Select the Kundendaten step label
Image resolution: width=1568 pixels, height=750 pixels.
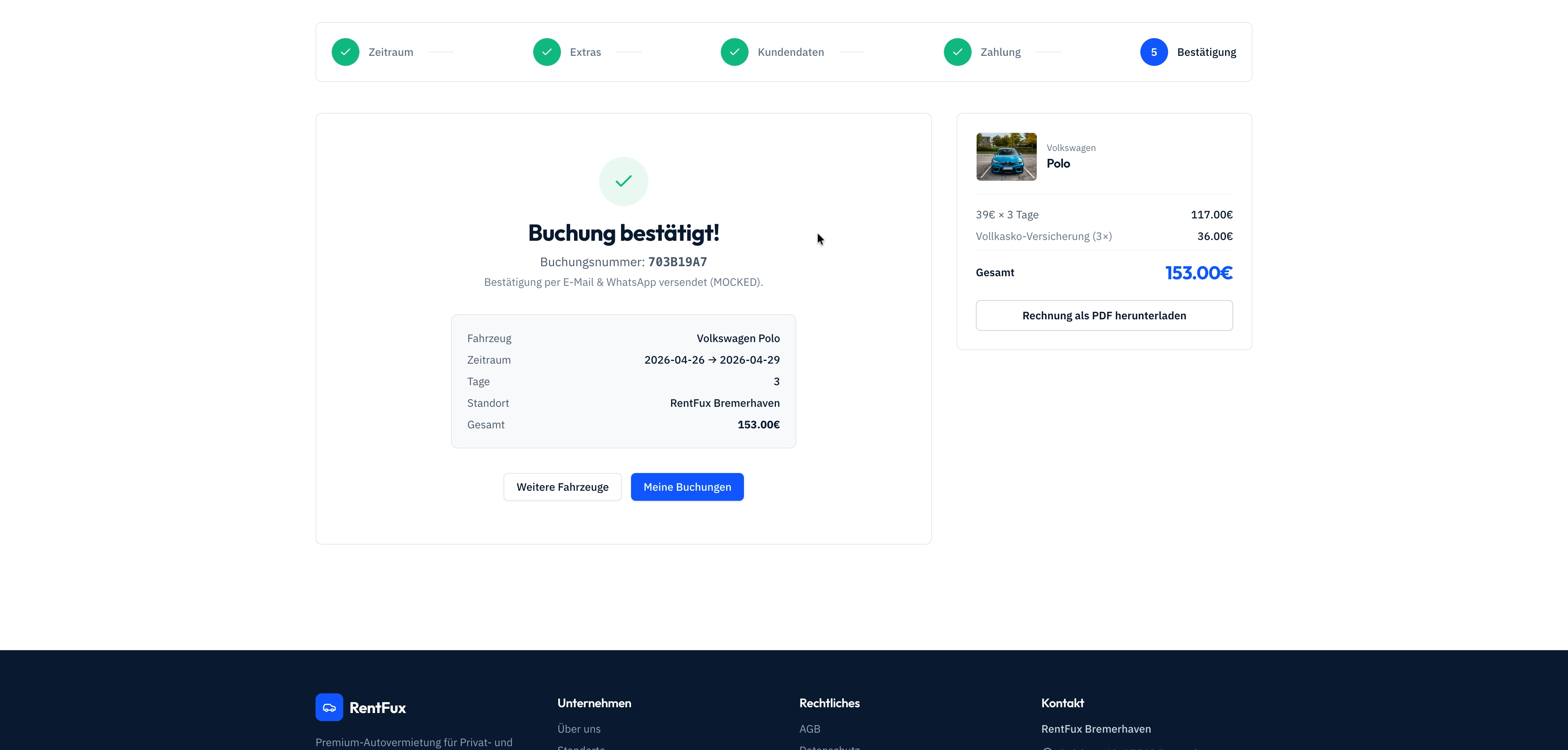click(791, 52)
